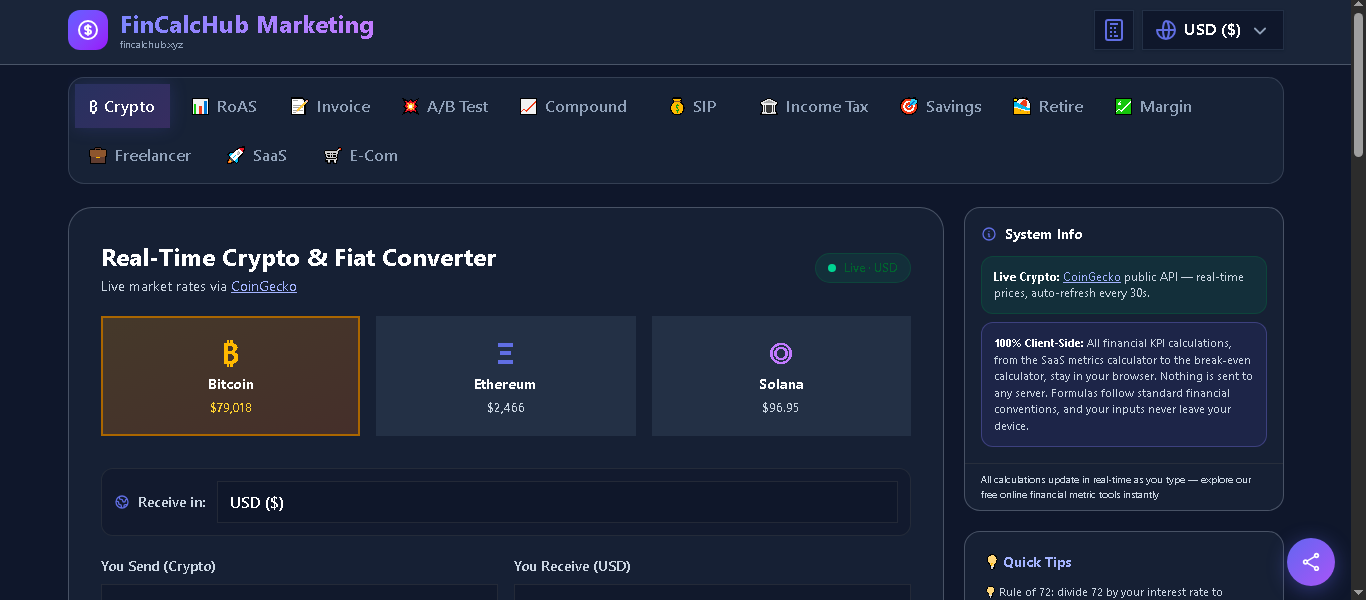1366x600 pixels.
Task: Click the icon beside Receive in label
Action: (122, 502)
